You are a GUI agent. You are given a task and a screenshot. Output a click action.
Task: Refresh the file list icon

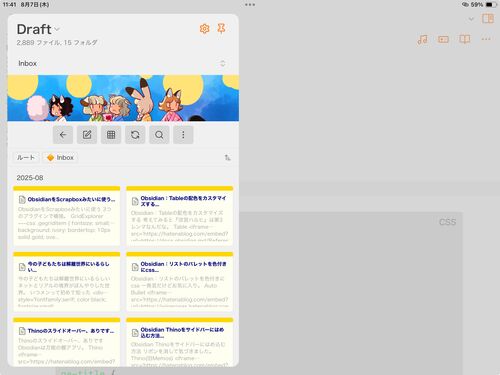pos(135,135)
